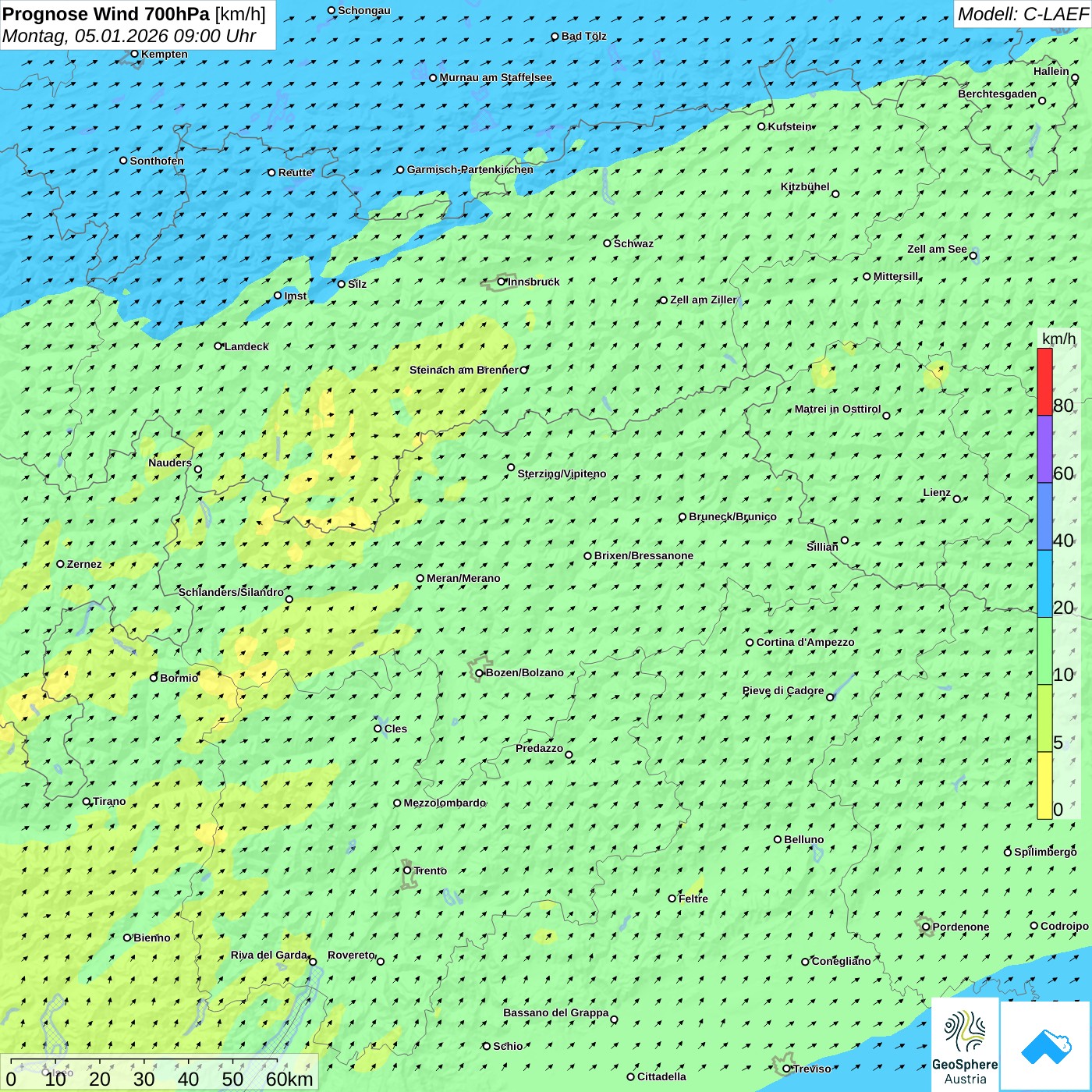1092x1092 pixels.
Task: Select the Bozen/Bolzano city marker
Action: point(480,673)
